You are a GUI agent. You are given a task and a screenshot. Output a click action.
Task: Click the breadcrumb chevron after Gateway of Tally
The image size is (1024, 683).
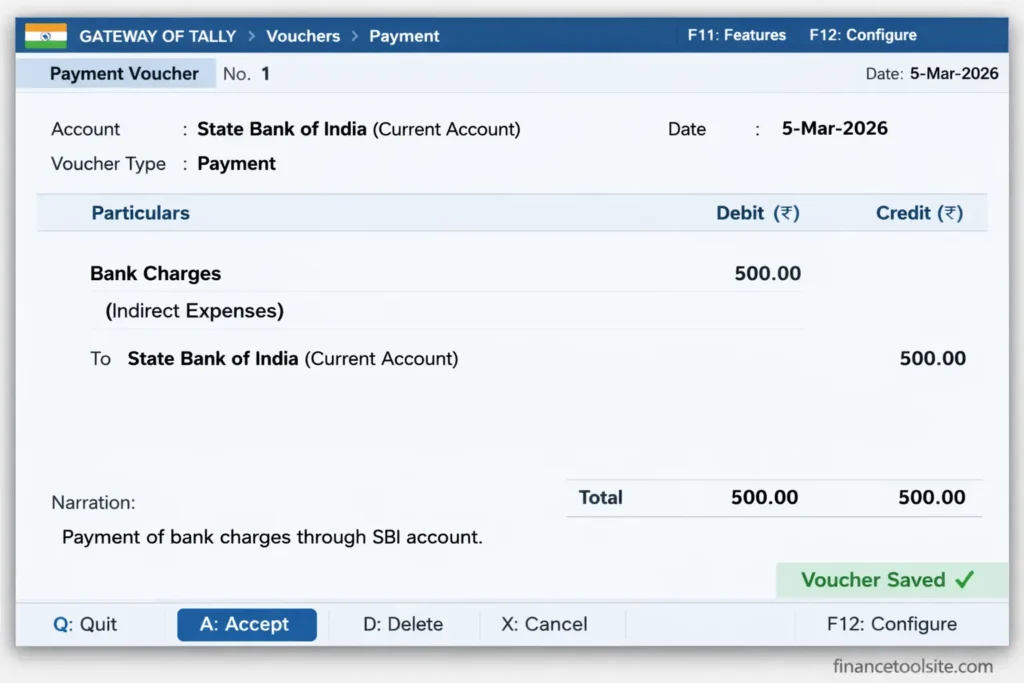[x=251, y=36]
